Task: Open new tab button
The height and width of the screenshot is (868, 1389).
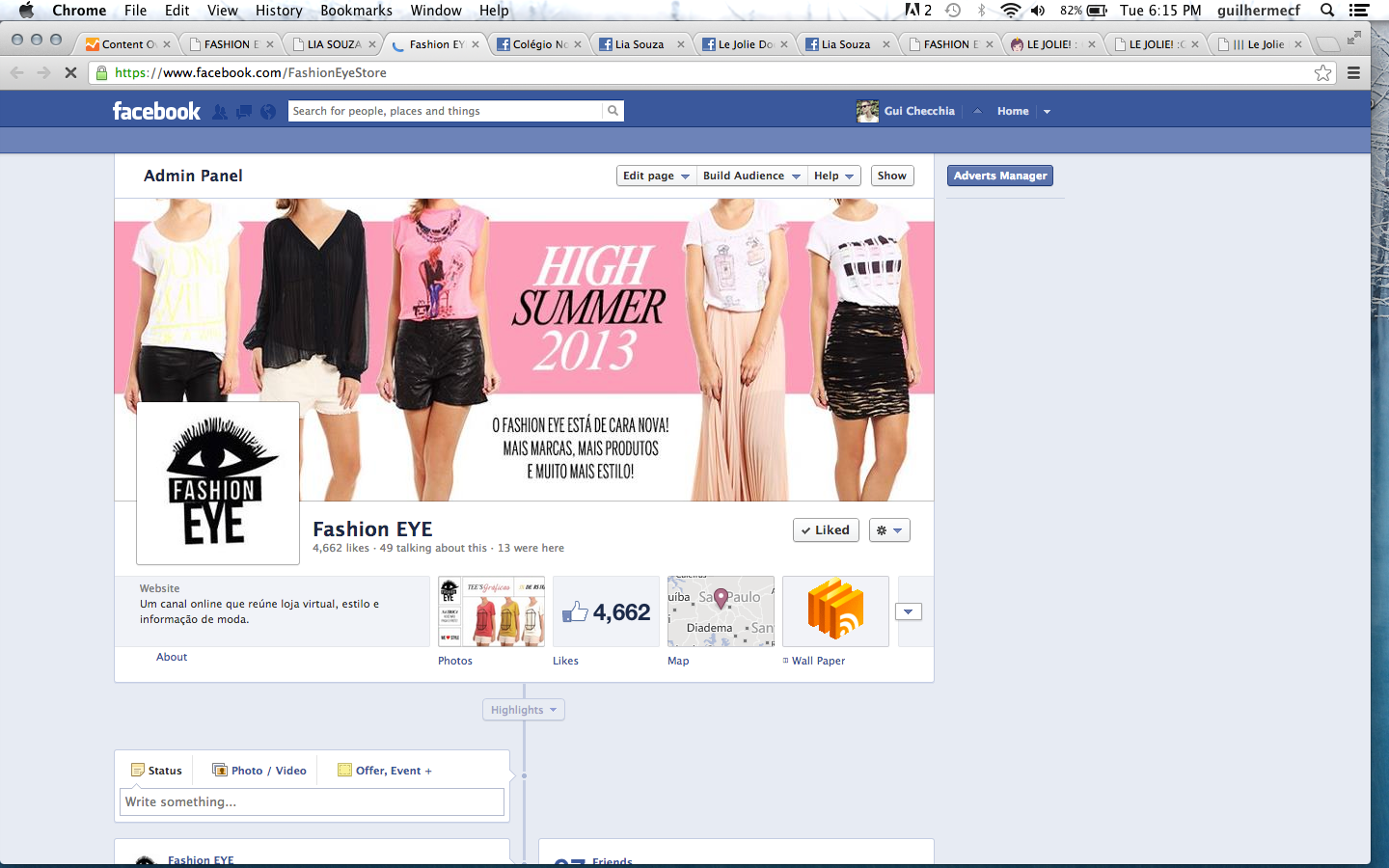Action: (x=1327, y=44)
